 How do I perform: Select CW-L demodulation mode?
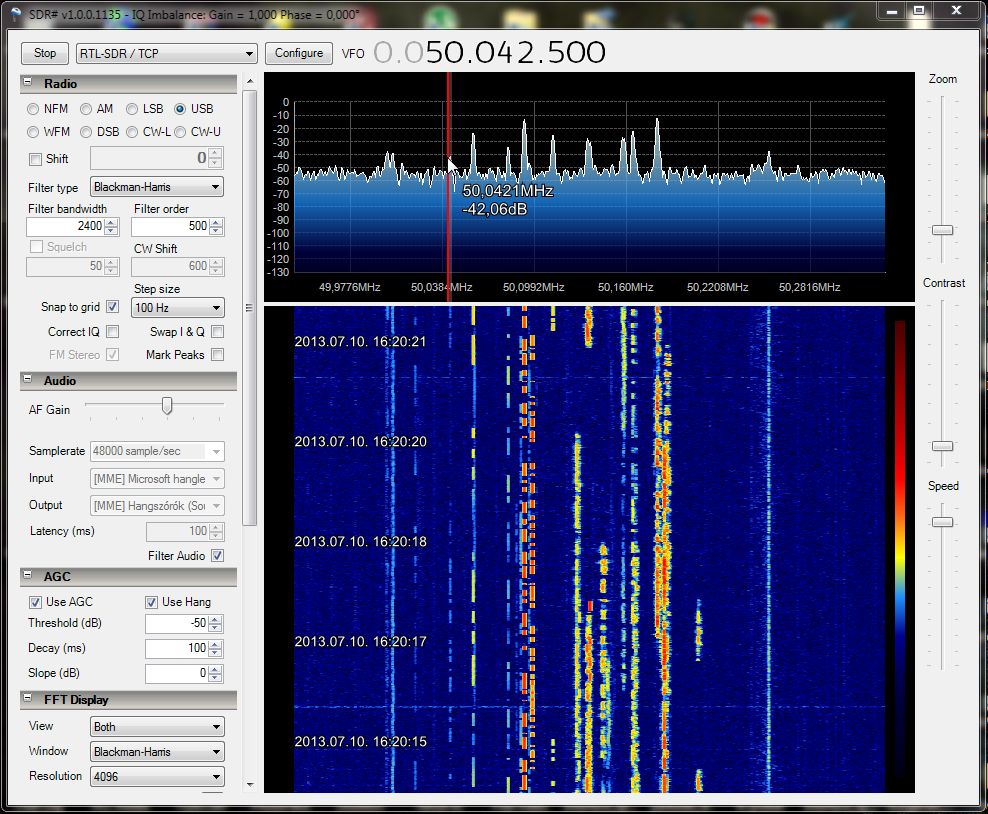[132, 132]
